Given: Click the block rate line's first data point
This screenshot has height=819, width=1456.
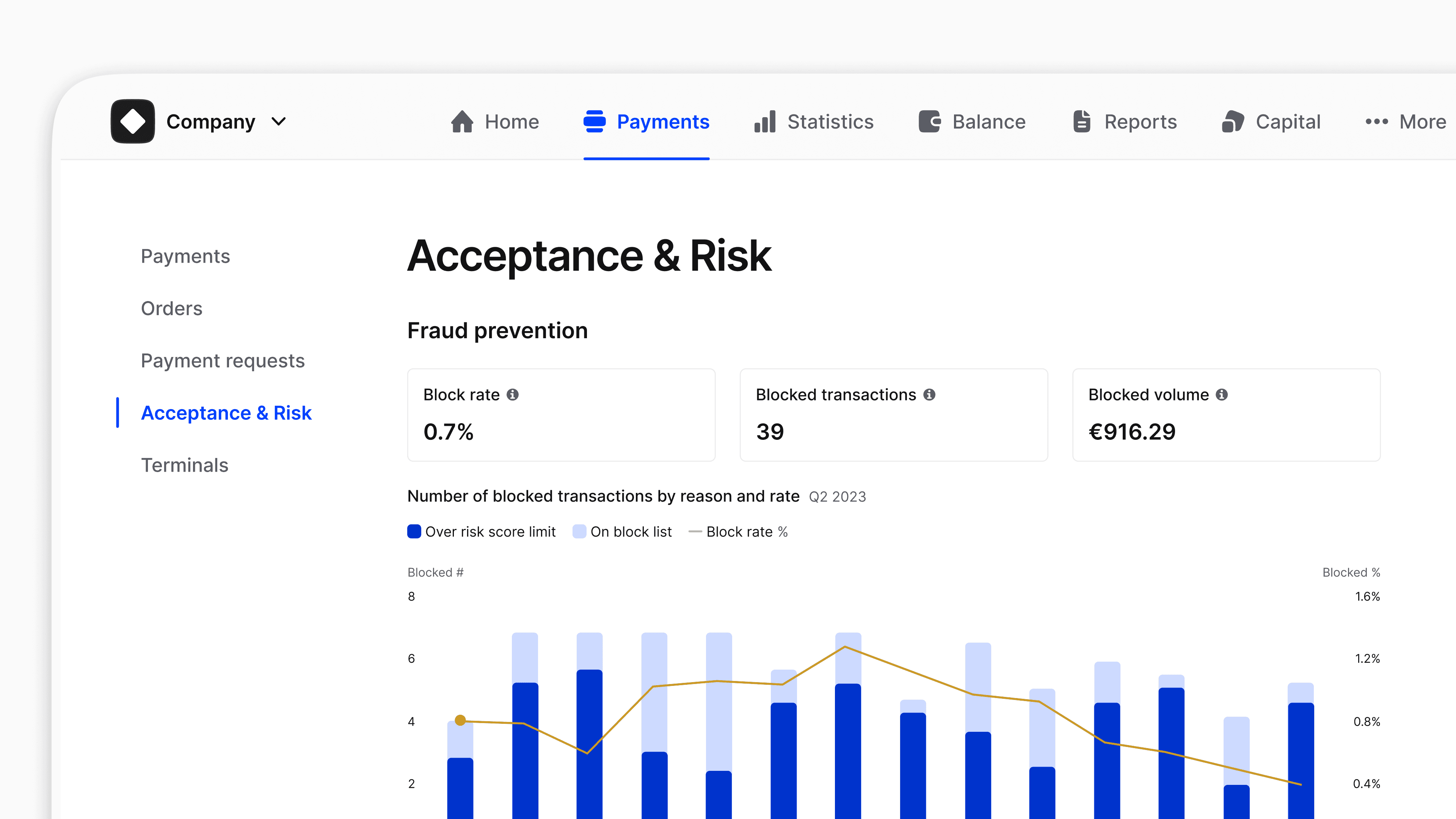Looking at the screenshot, I should tap(460, 720).
